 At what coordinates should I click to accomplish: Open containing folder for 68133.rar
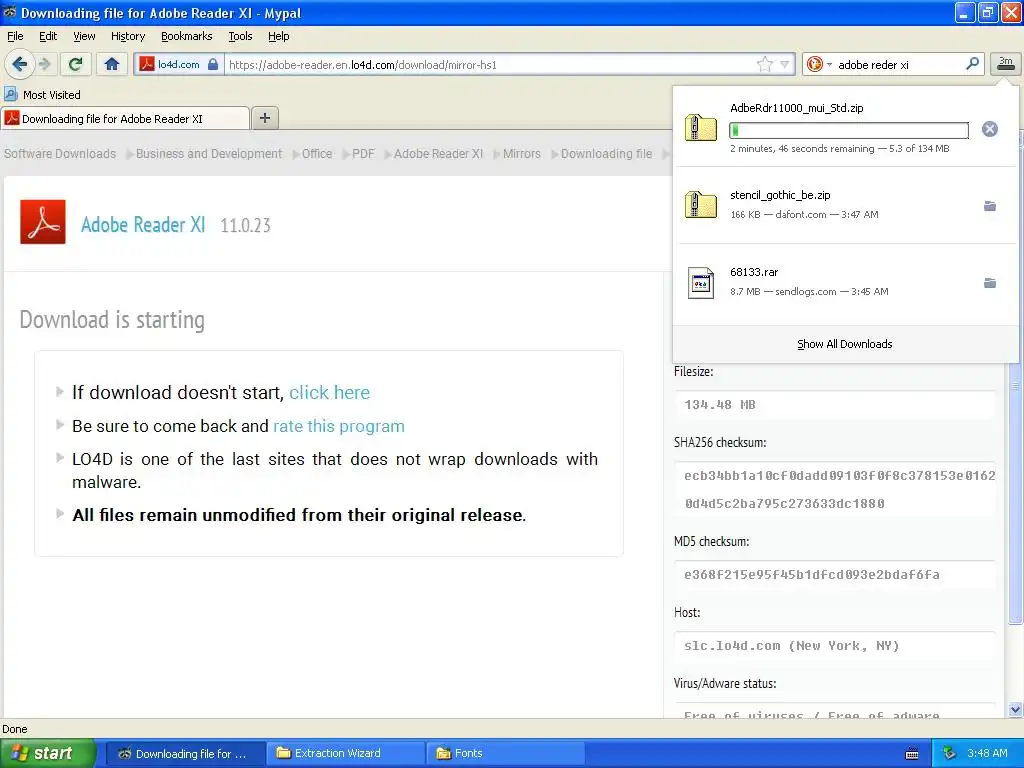coord(990,283)
